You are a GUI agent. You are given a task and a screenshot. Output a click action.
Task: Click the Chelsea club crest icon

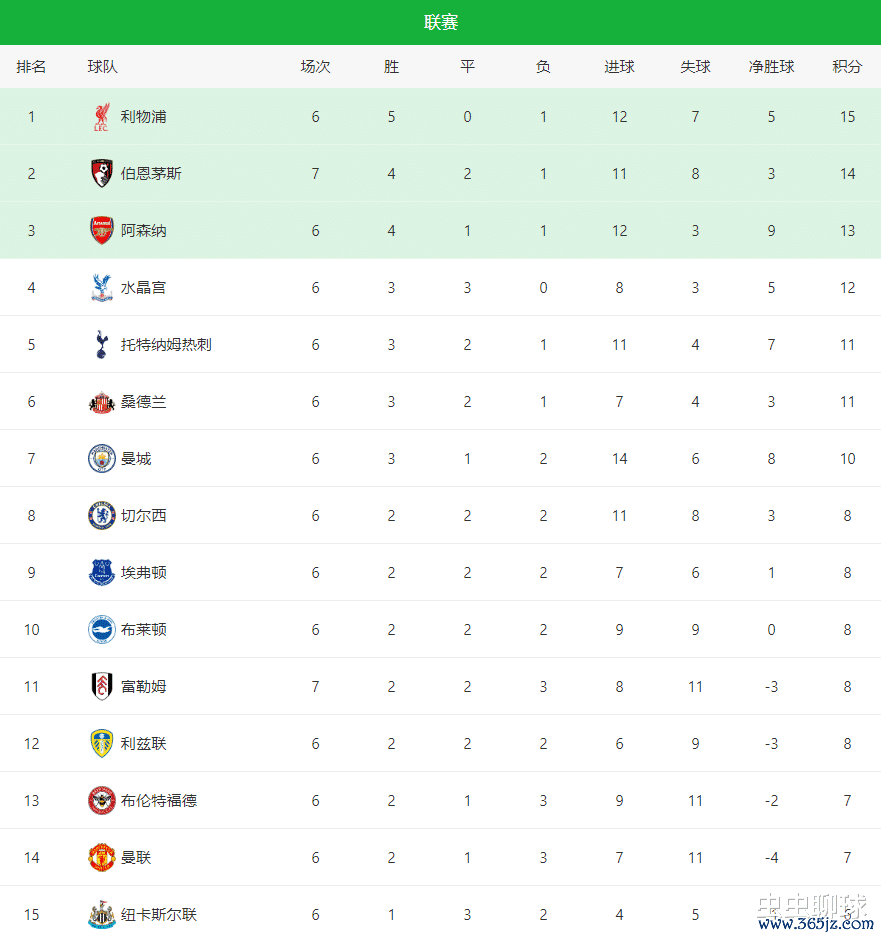click(101, 516)
